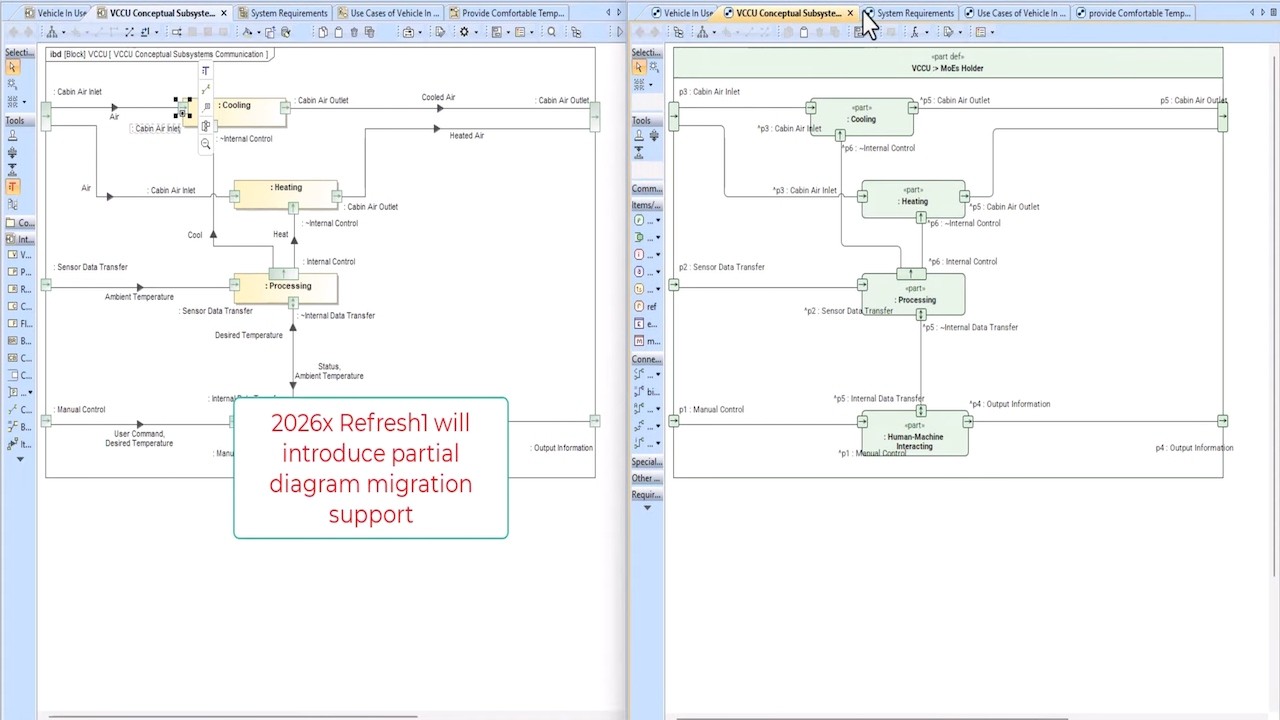Click the 'p4 : Output Information' label at right edge

tap(1194, 448)
